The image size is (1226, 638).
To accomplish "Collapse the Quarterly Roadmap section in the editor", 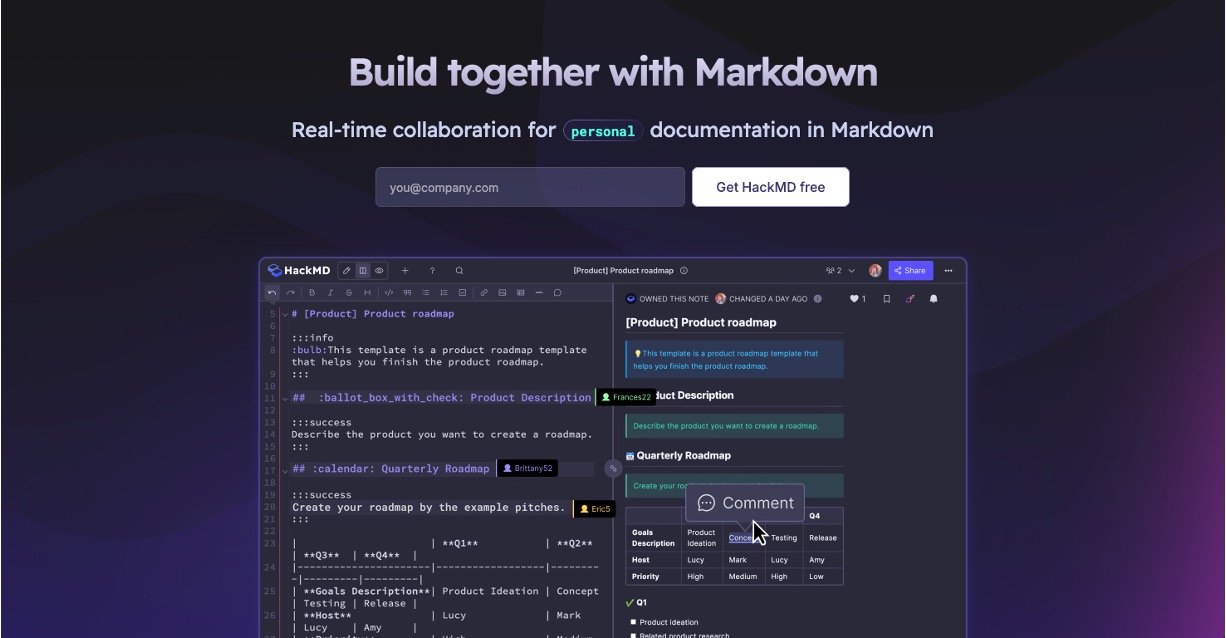I will pos(284,468).
